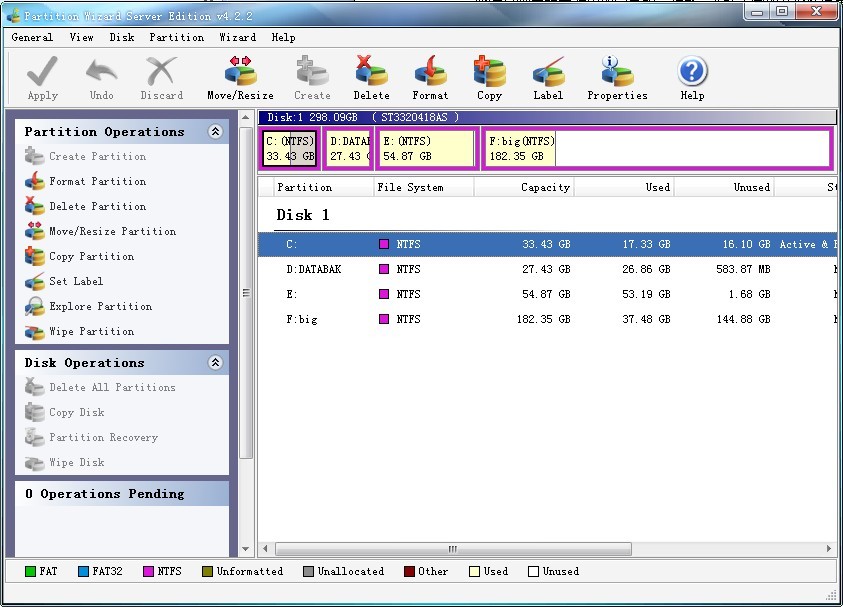The height and width of the screenshot is (607, 843).
Task: Click the Partition Wizard title bar icon
Action: [x=13, y=16]
